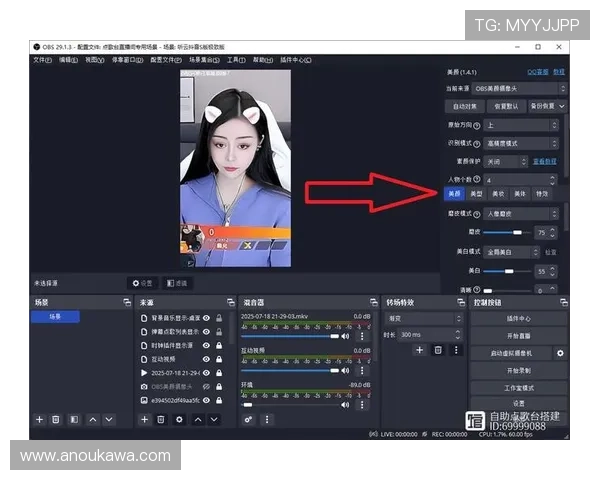Open transition properties three-dot menu

[x=456, y=350]
